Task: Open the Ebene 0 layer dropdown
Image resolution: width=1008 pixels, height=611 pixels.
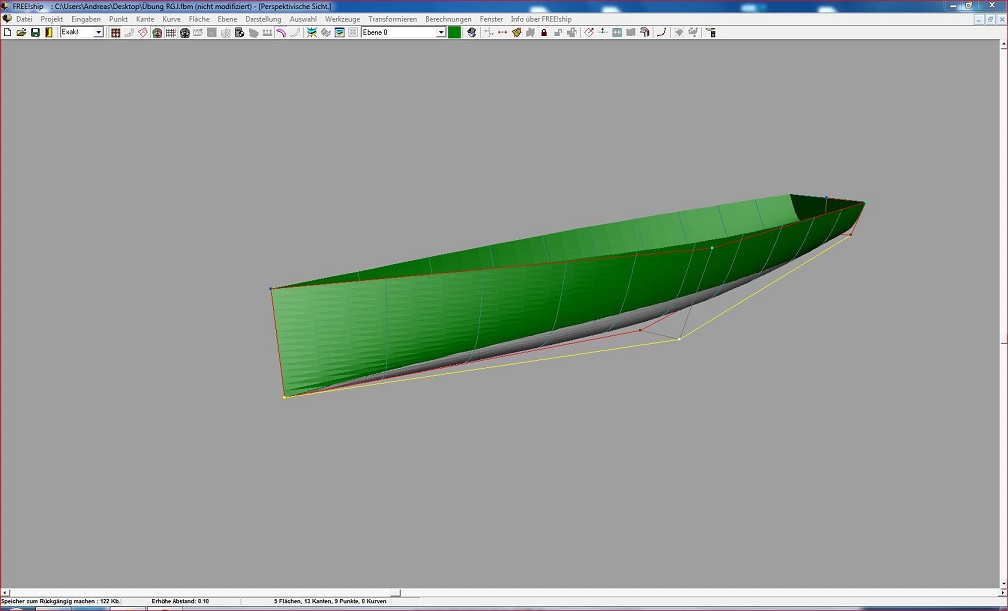Action: 441,33
